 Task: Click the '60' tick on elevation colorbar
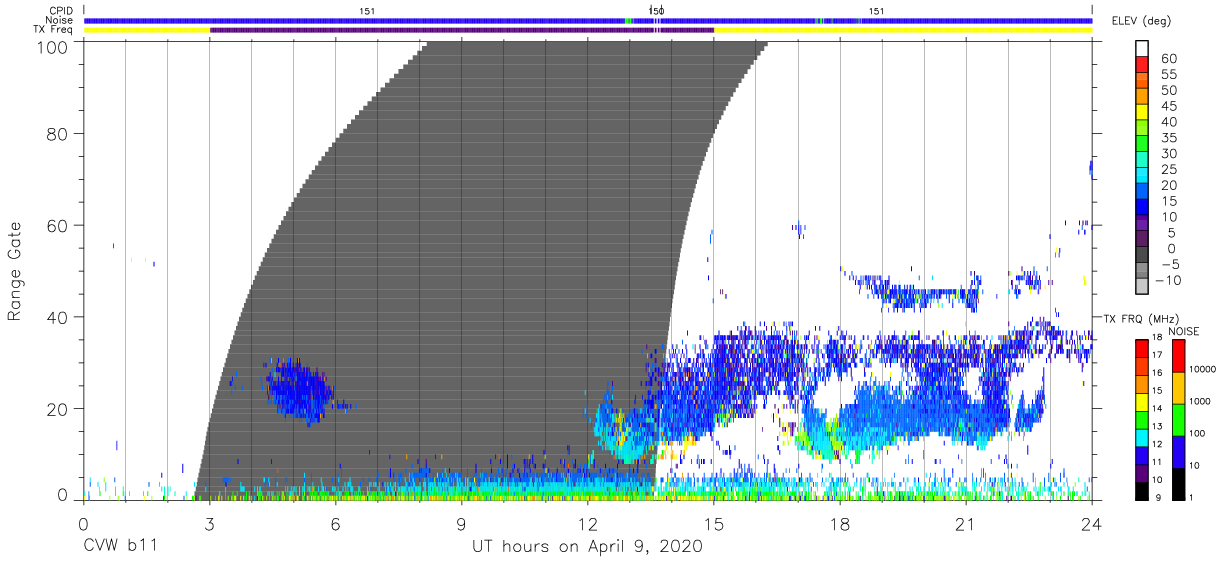click(x=1168, y=58)
